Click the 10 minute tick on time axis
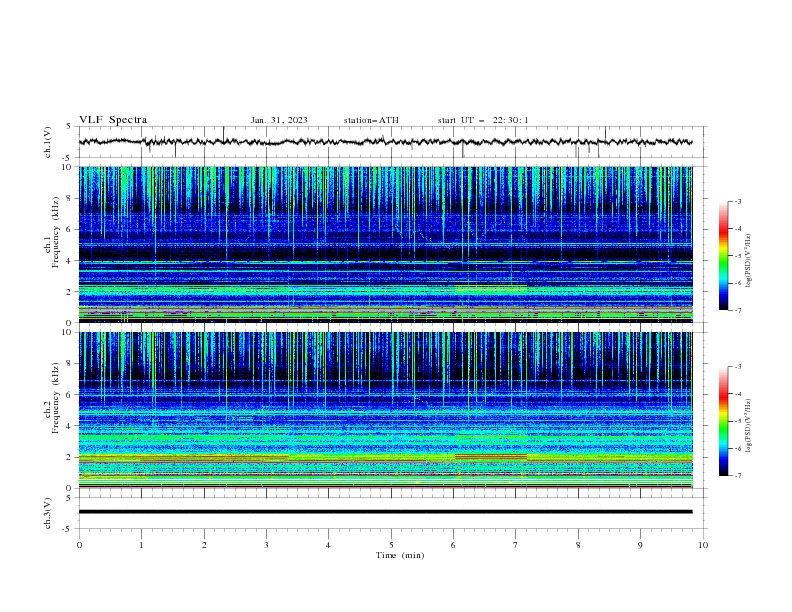Viewport: 792px width, 612px height. (x=703, y=545)
